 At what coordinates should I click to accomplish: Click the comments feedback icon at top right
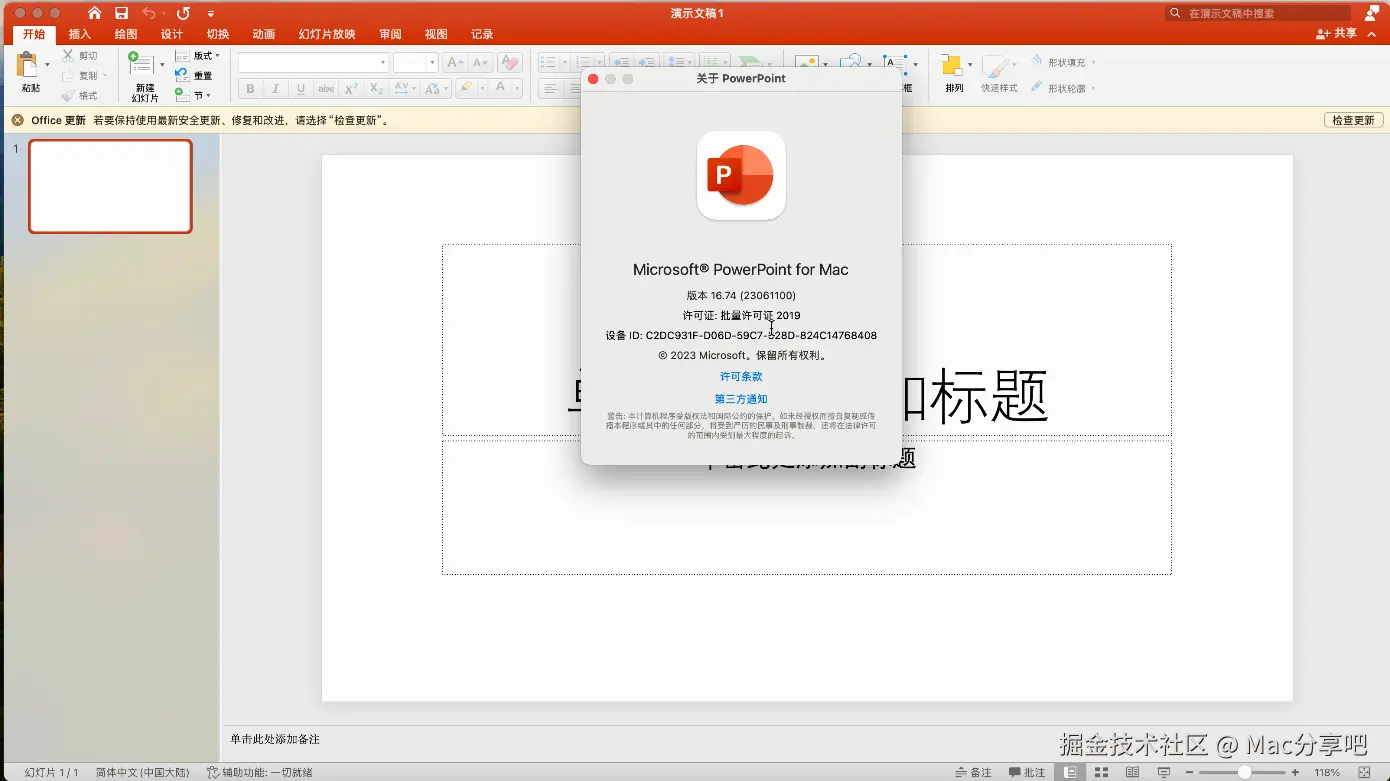point(1372,13)
